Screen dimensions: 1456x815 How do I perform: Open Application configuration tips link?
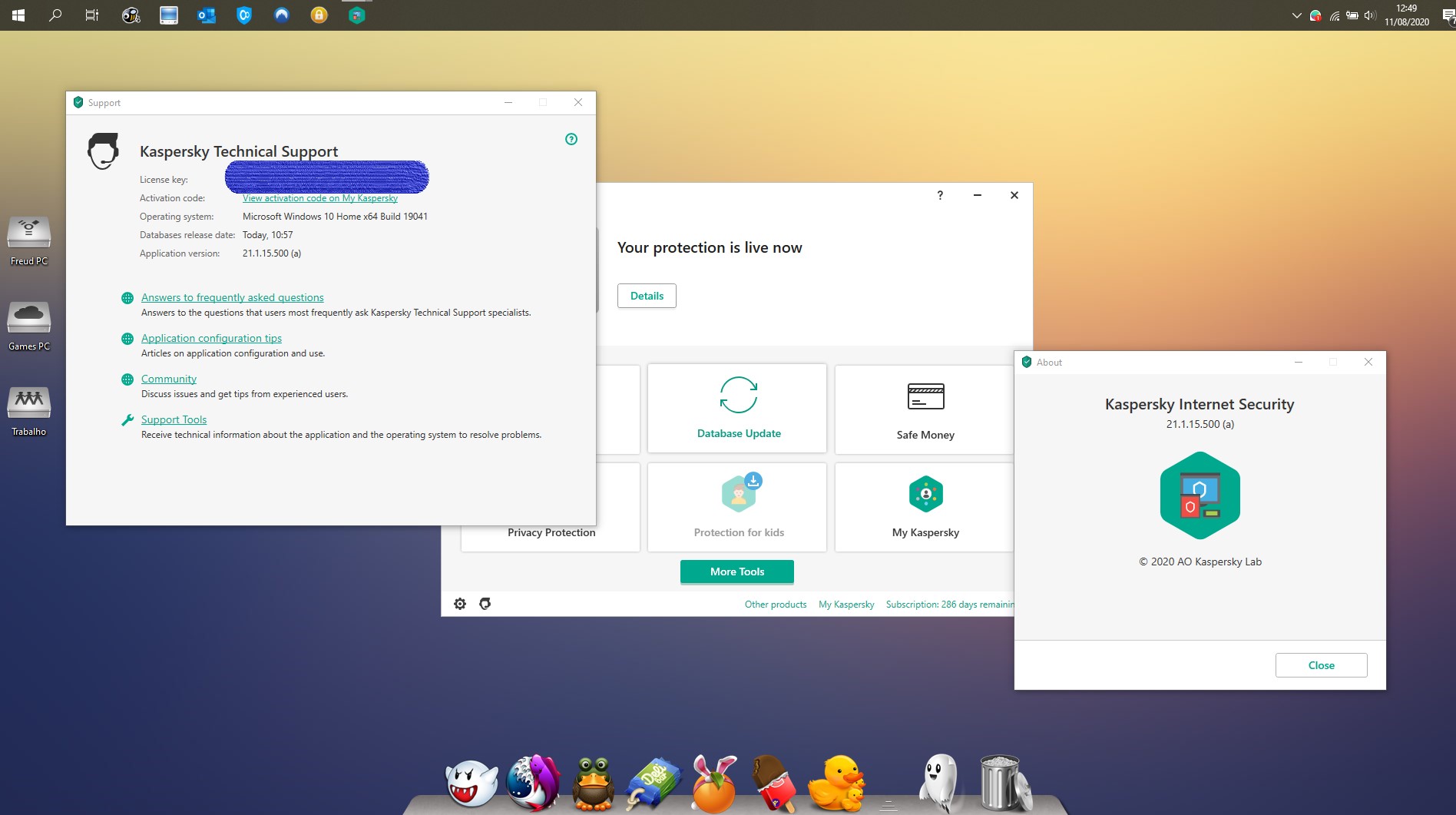(x=211, y=338)
